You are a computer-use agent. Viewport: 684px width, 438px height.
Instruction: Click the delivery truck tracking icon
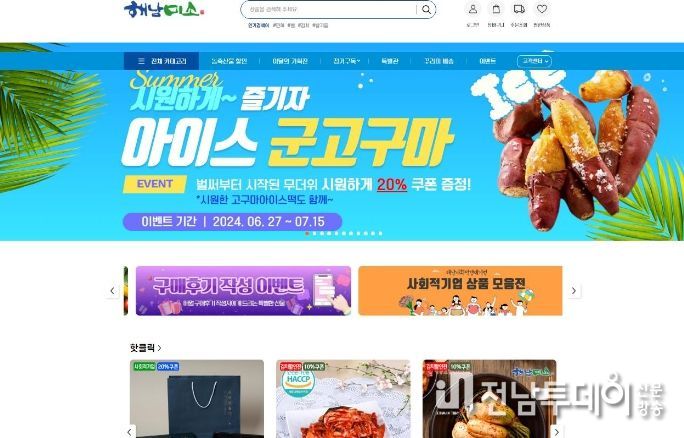click(519, 9)
